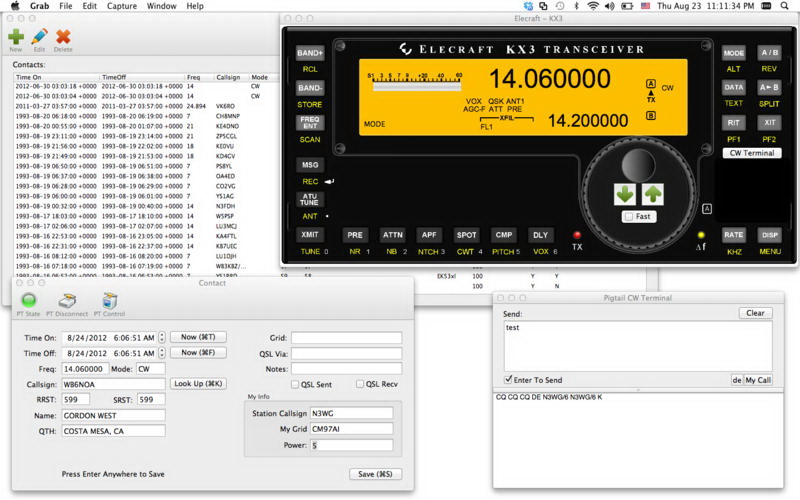Open the Window menu in menu bar
The width and height of the screenshot is (800, 500).
pyautogui.click(x=162, y=6)
